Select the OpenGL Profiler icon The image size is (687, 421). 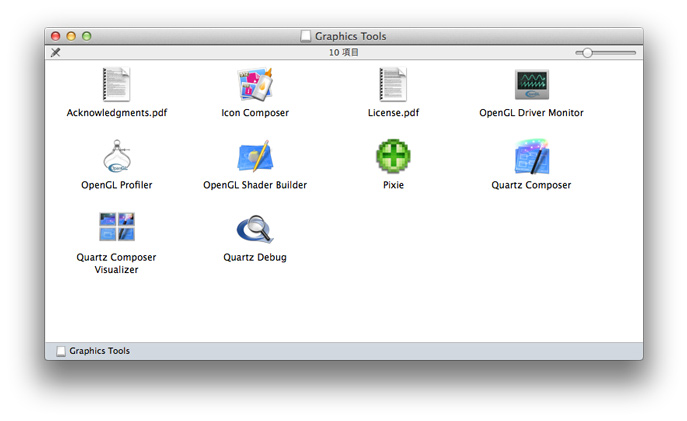[117, 156]
